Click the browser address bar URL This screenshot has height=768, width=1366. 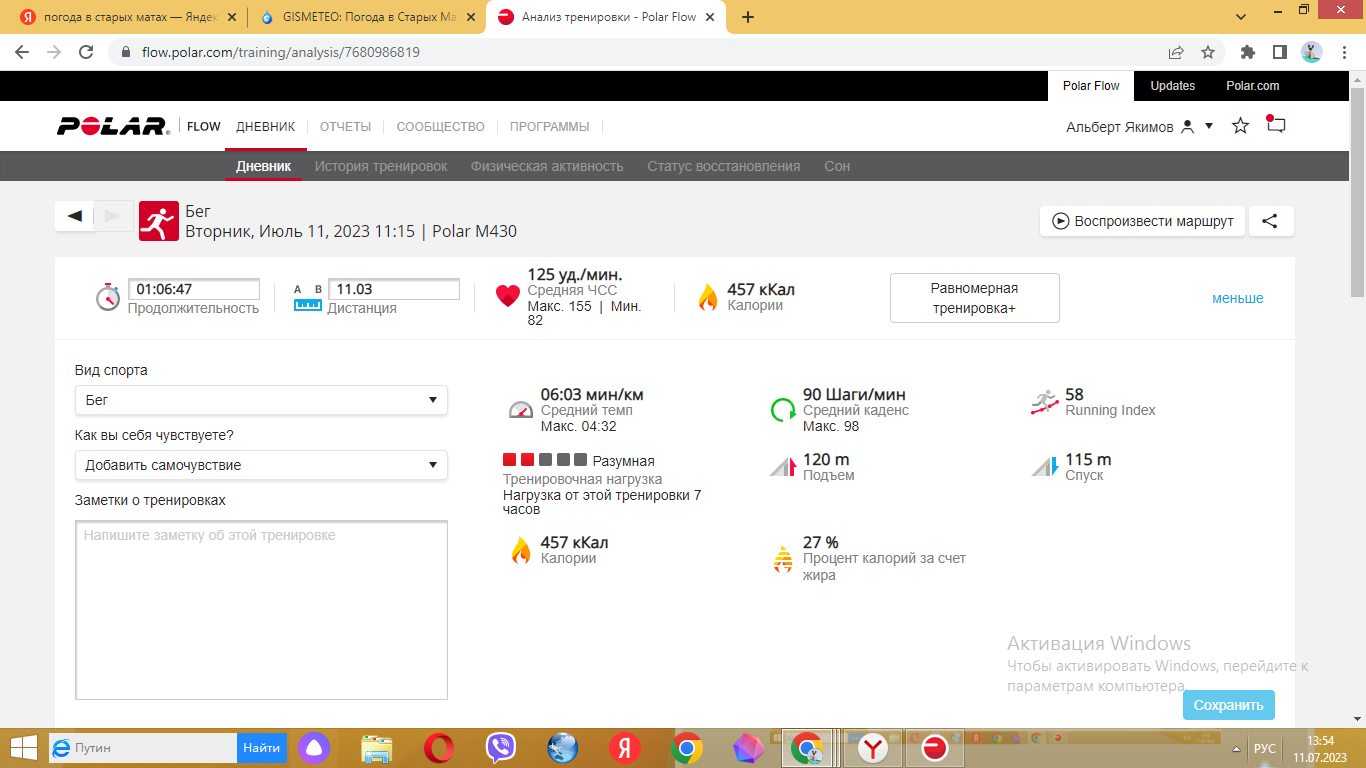[281, 52]
